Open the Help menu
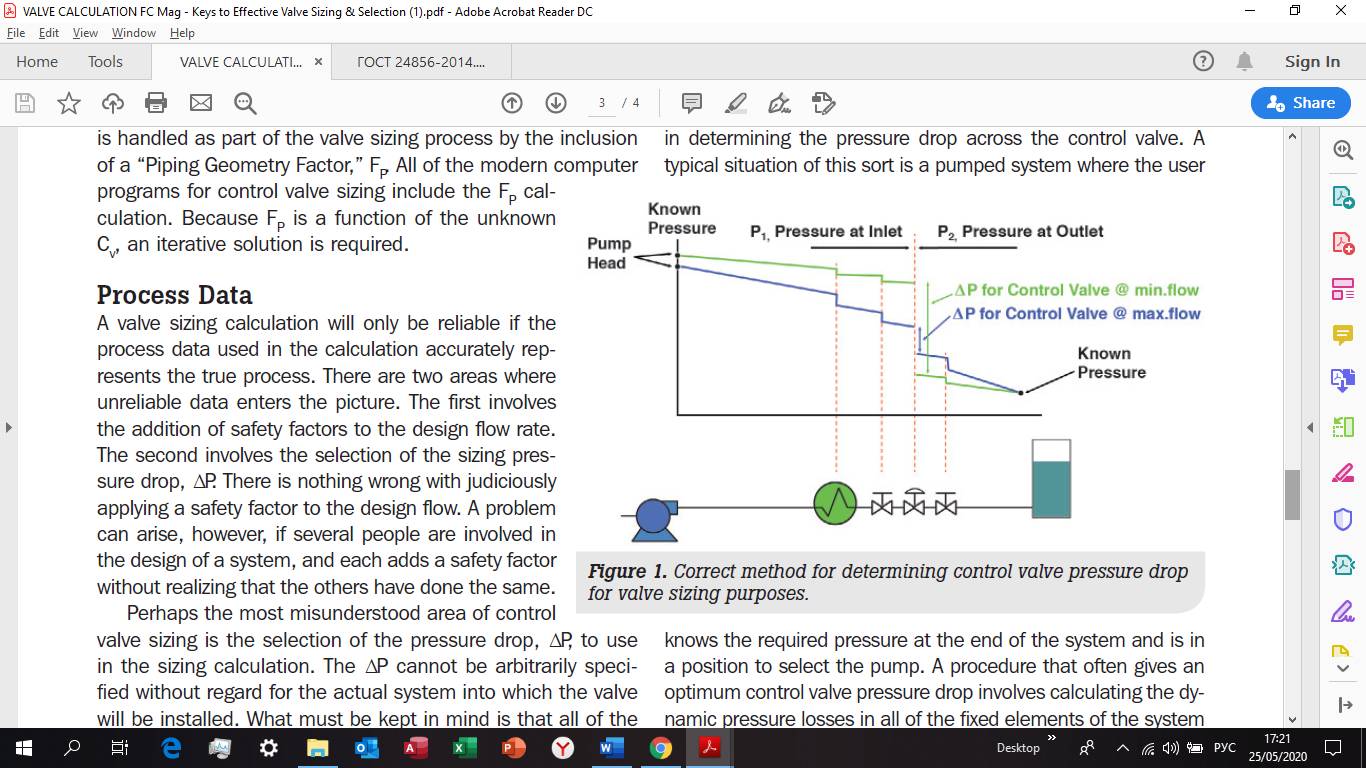 pos(182,32)
